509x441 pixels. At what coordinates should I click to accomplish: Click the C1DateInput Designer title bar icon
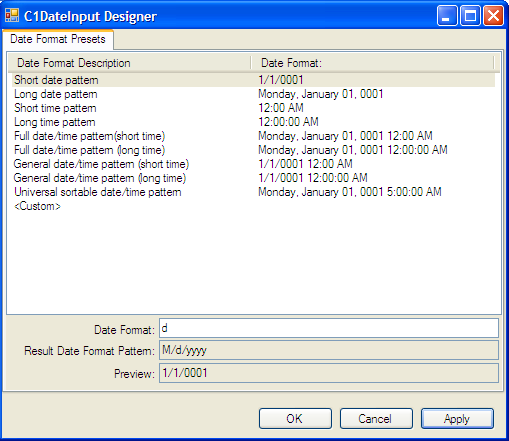click(12, 16)
